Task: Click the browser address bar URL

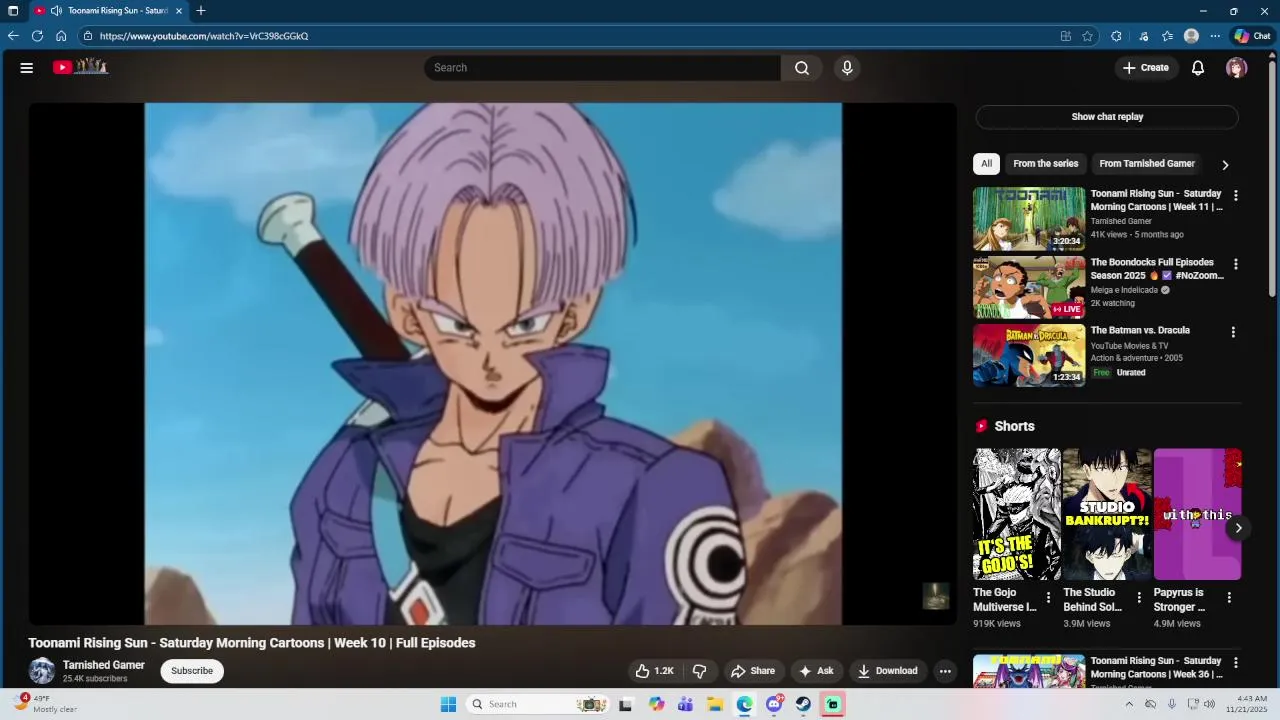Action: tap(204, 36)
